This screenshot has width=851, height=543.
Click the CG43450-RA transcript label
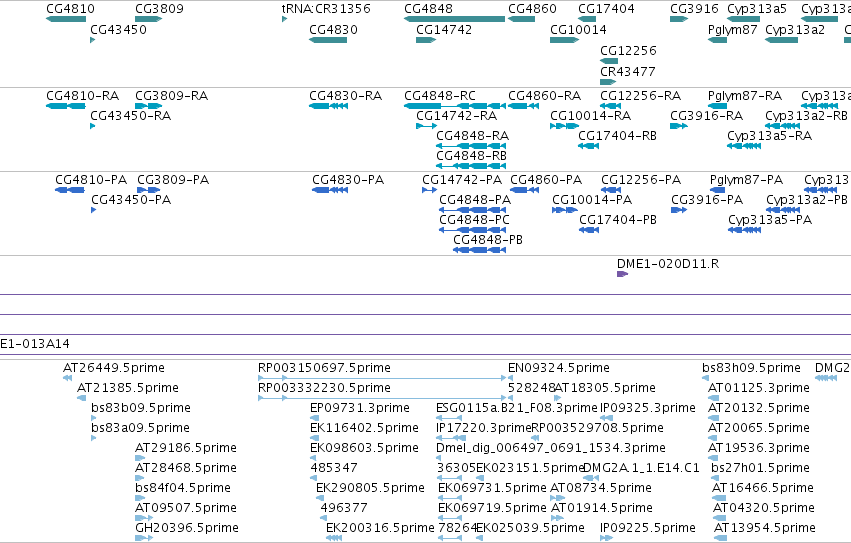point(130,116)
